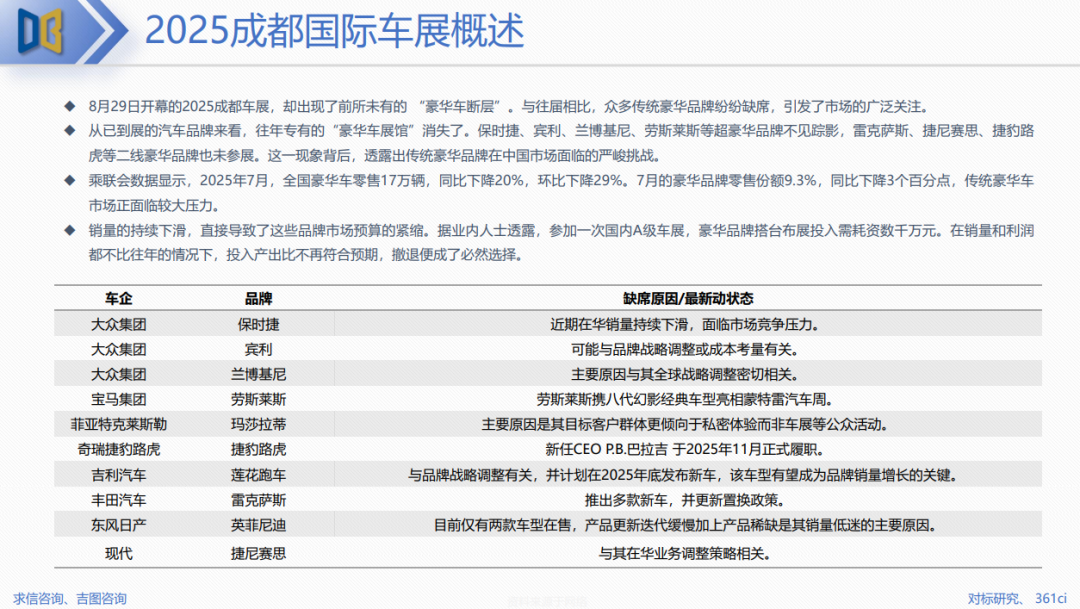Select the 莲花跑车 reason about 2025年底发布新车
The image size is (1080, 609).
click(685, 475)
